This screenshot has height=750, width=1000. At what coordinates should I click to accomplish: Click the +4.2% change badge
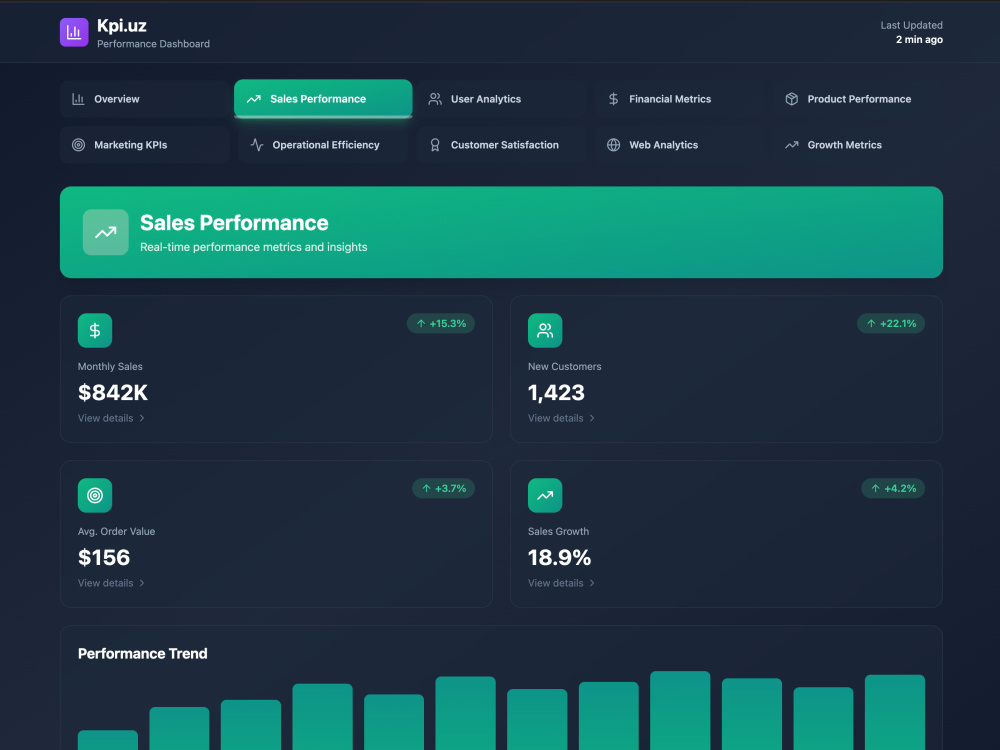coord(893,489)
